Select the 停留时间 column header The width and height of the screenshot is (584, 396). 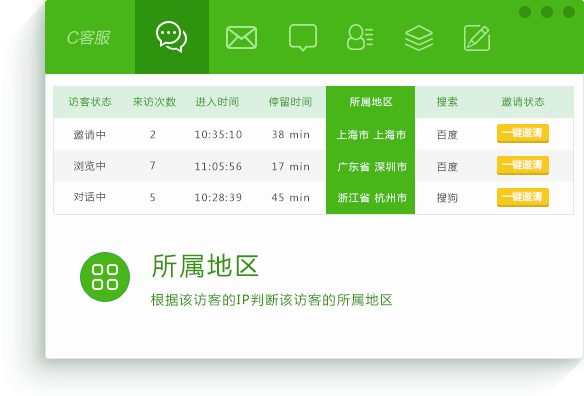point(290,102)
